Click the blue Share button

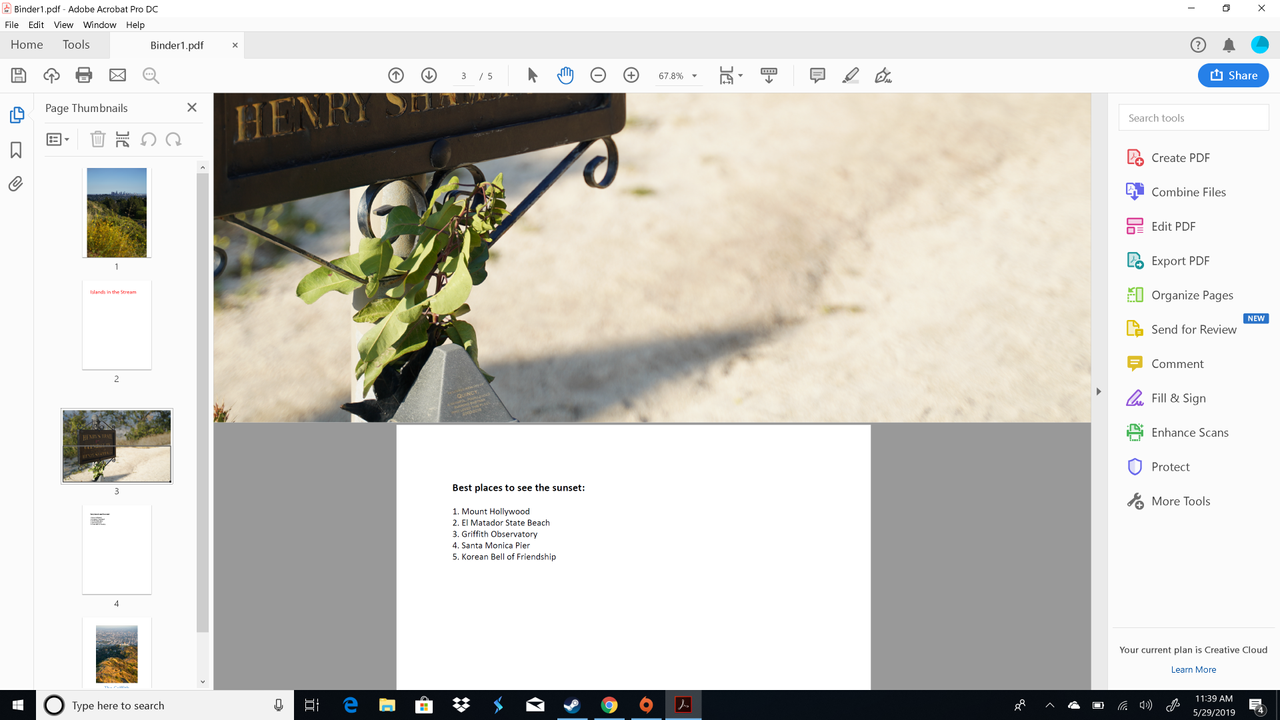[1233, 75]
